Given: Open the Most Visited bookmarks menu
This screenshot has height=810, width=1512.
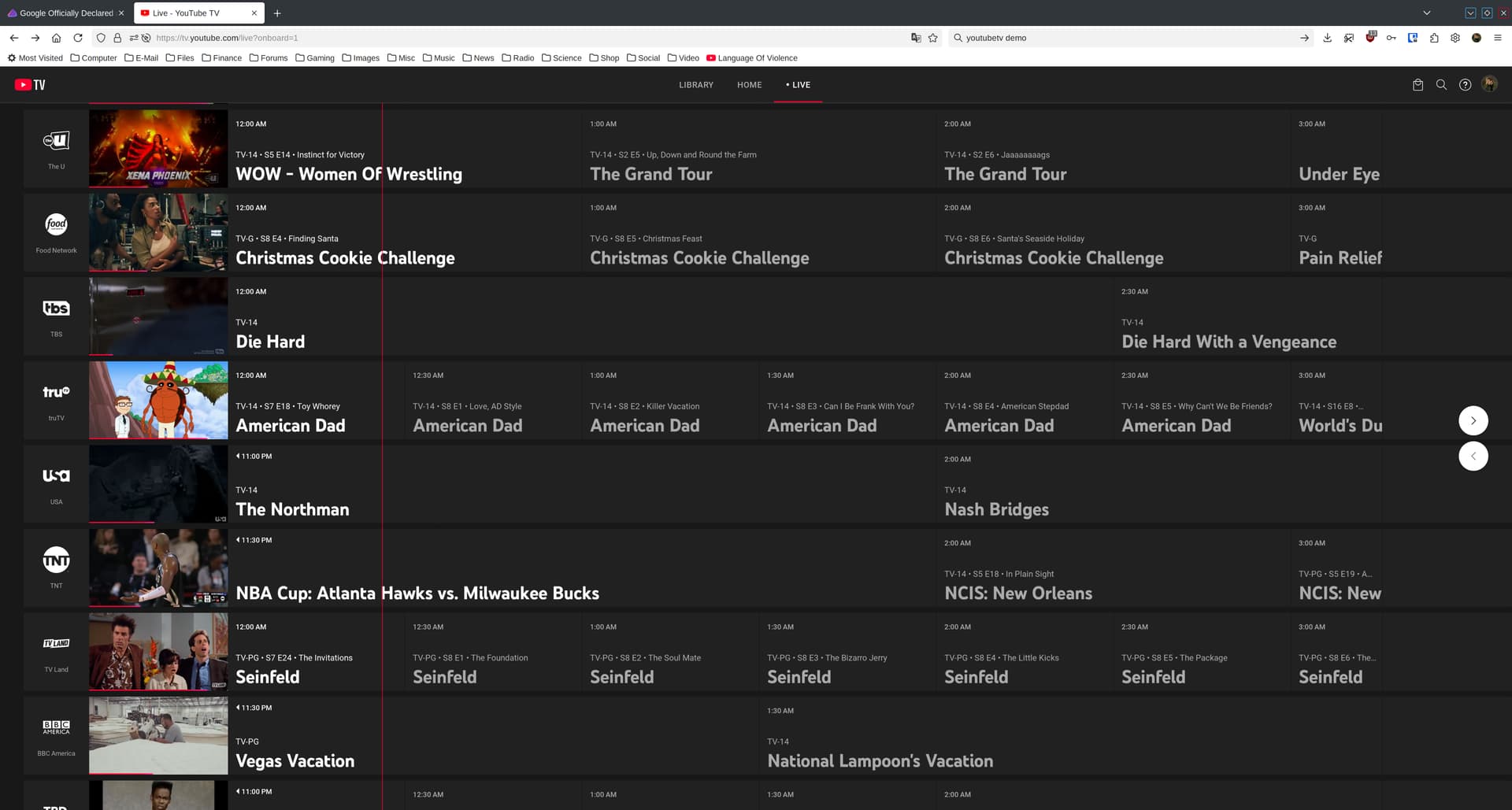Looking at the screenshot, I should [x=35, y=58].
